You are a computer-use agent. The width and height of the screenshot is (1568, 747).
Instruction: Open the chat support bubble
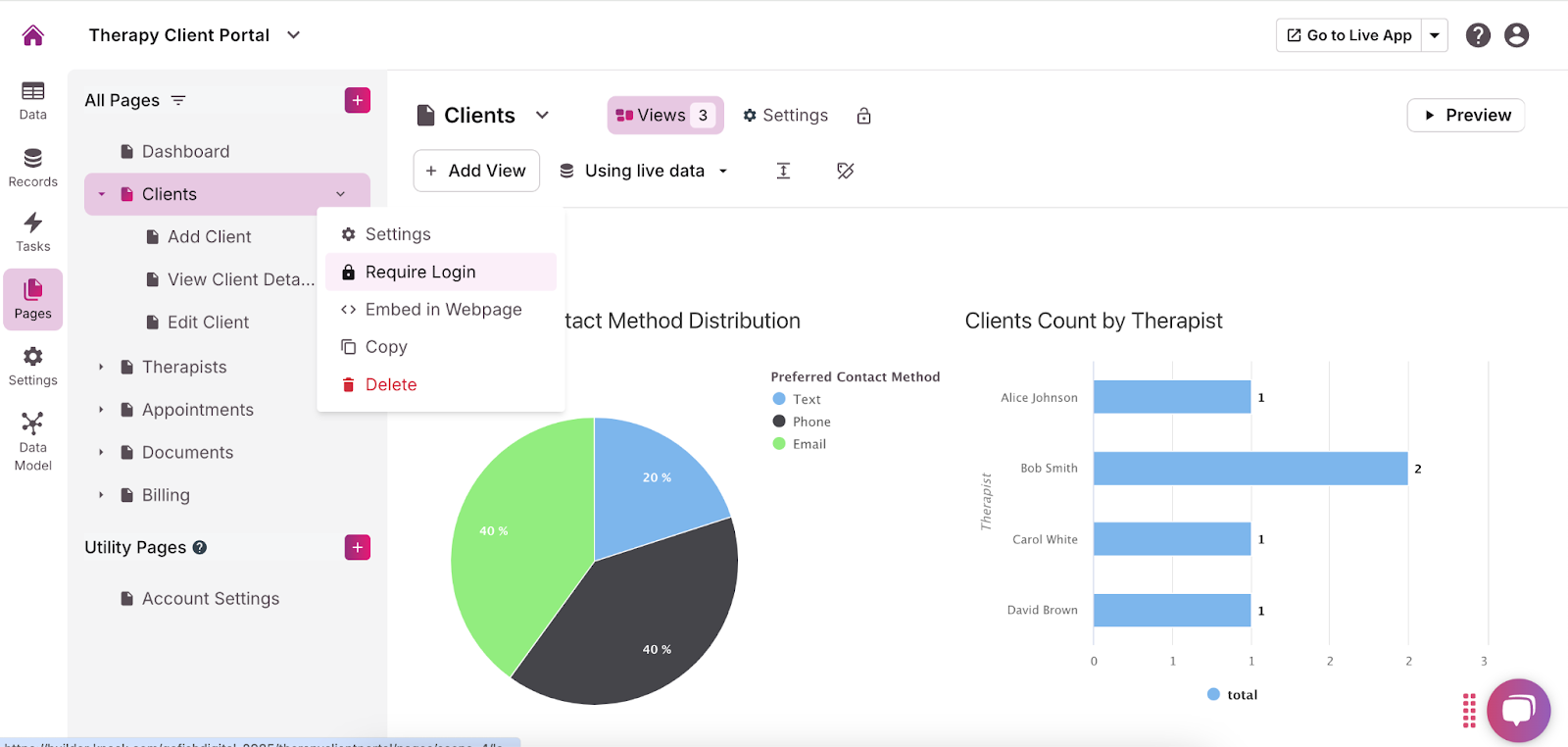pyautogui.click(x=1517, y=710)
